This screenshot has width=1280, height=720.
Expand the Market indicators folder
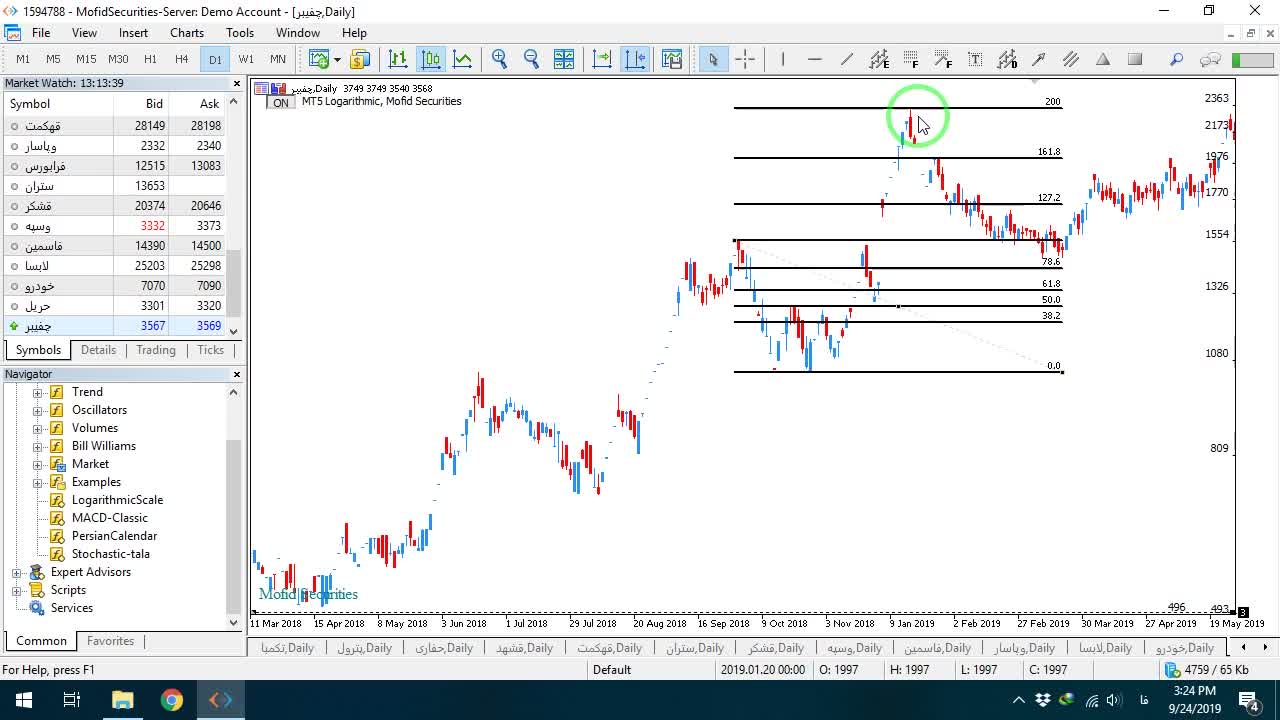38,464
